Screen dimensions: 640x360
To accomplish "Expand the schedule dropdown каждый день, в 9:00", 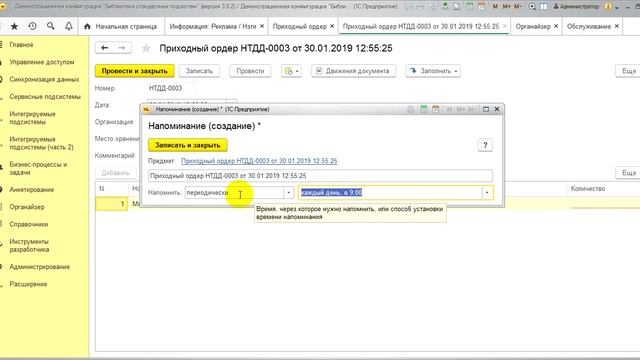I will [487, 193].
